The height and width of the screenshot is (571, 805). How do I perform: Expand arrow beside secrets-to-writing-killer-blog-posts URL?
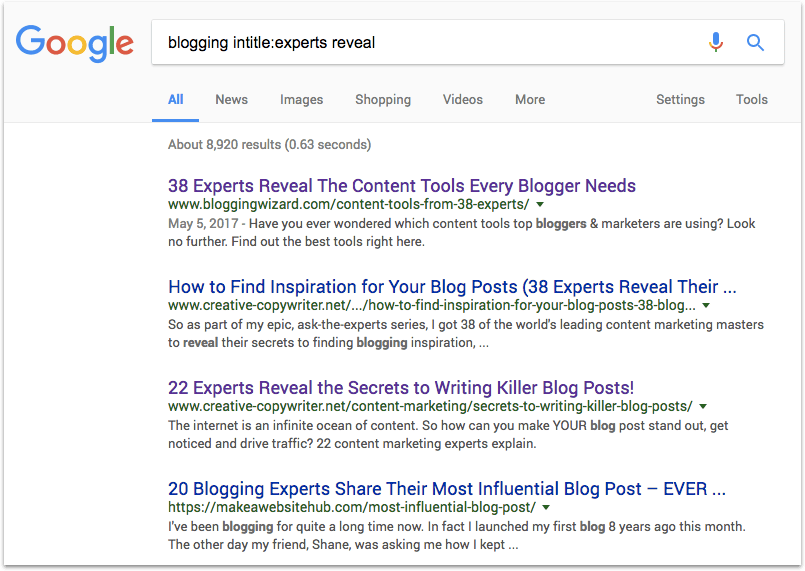703,407
